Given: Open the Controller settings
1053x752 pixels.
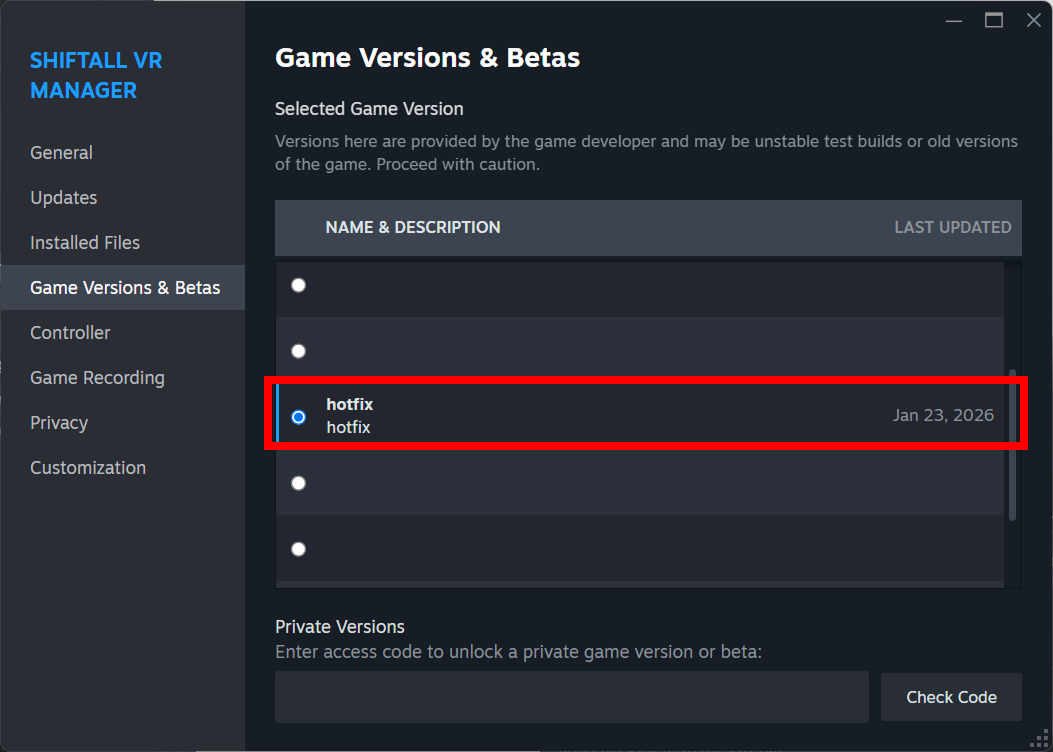Looking at the screenshot, I should (x=69, y=332).
